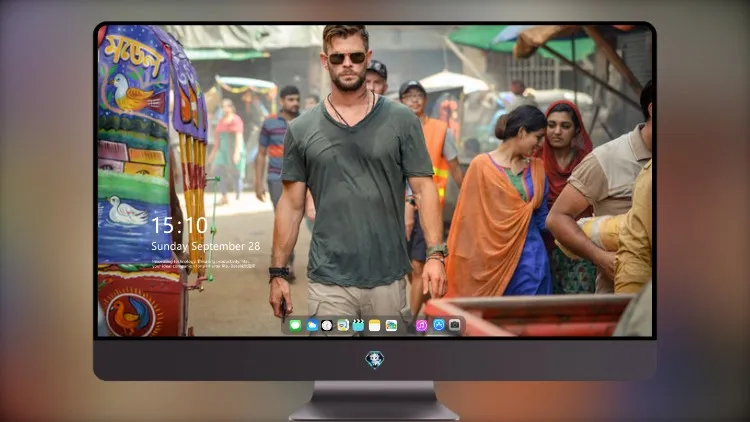Open the Camera app in dock
The height and width of the screenshot is (422, 750).
455,325
